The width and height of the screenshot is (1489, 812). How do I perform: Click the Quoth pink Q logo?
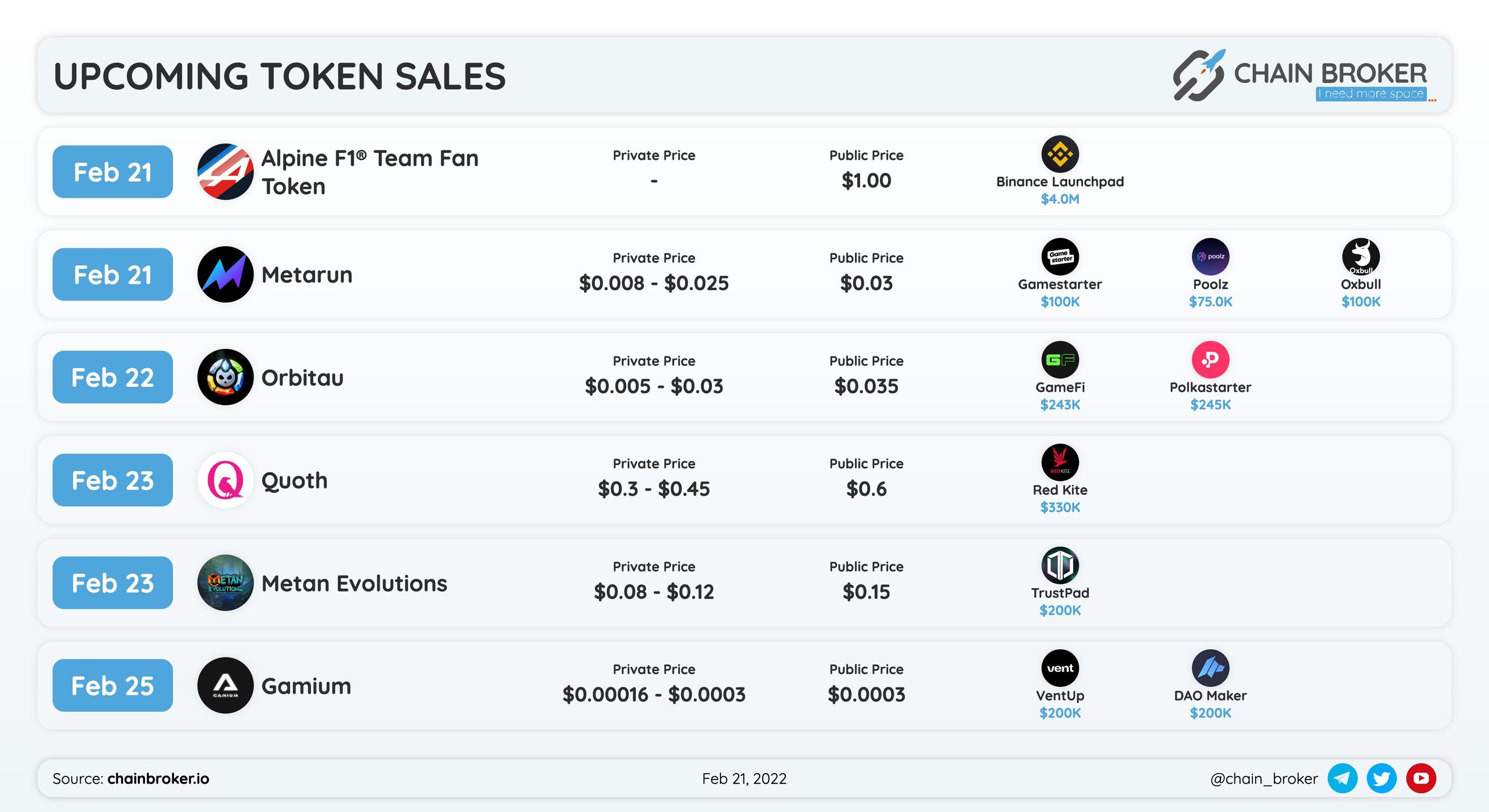tap(225, 480)
